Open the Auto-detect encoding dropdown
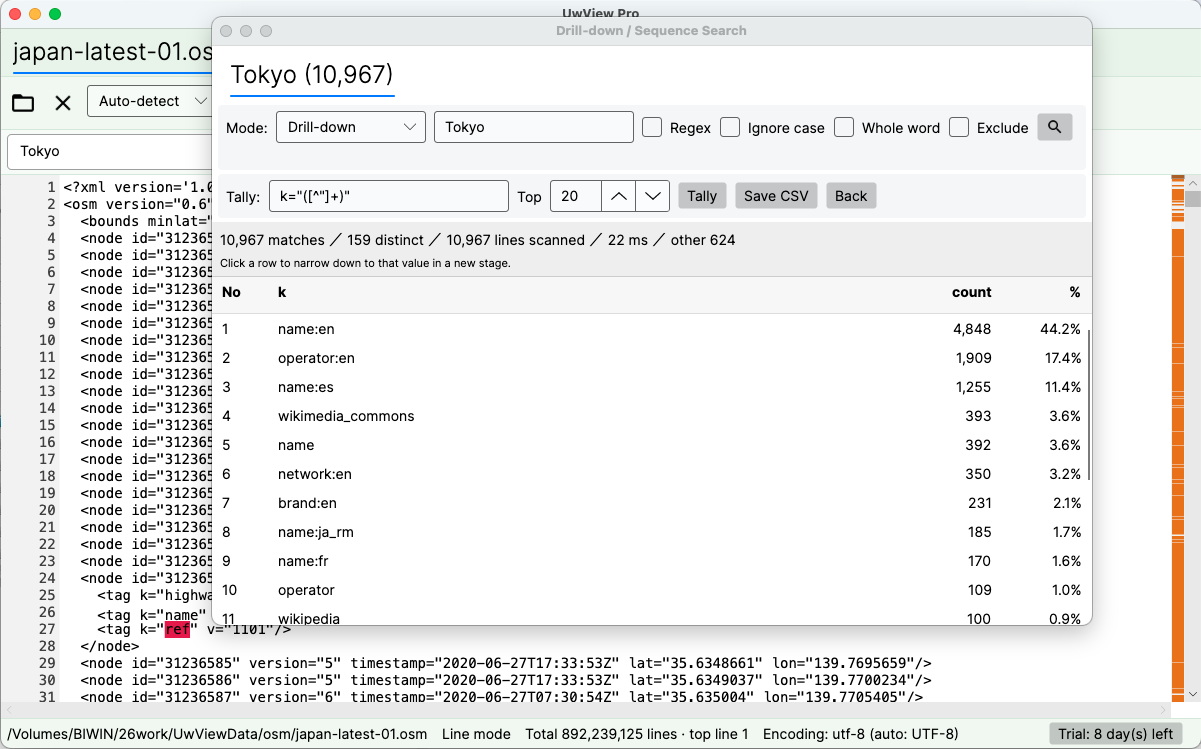 [150, 101]
